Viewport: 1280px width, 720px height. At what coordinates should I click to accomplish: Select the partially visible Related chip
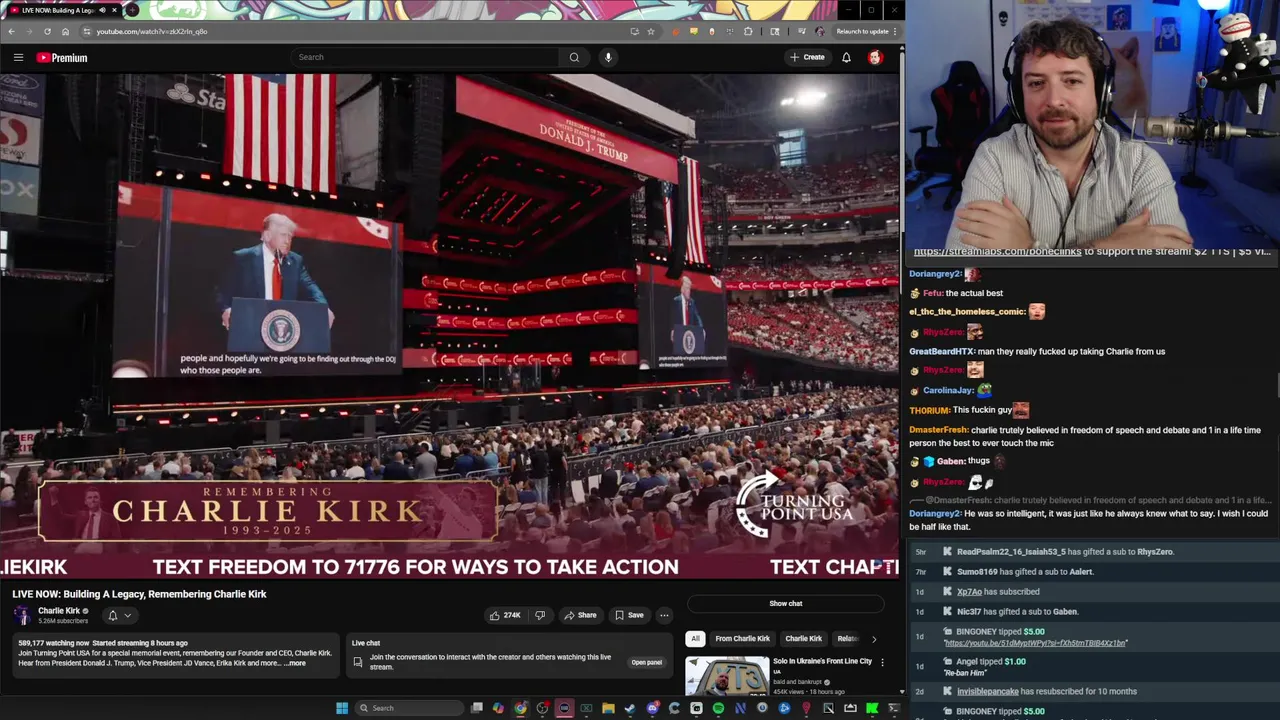[x=847, y=638]
